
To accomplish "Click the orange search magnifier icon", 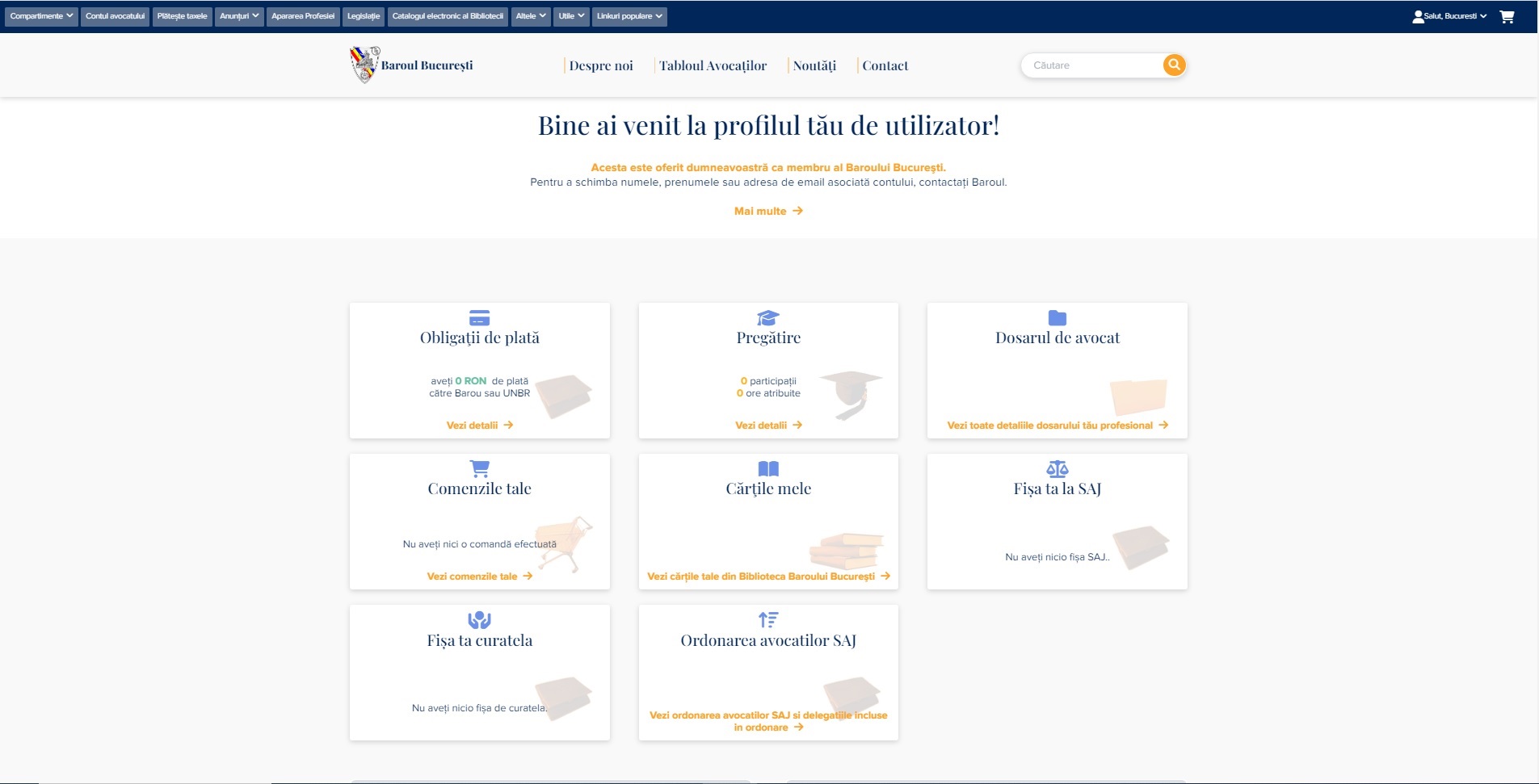I will pyautogui.click(x=1174, y=64).
